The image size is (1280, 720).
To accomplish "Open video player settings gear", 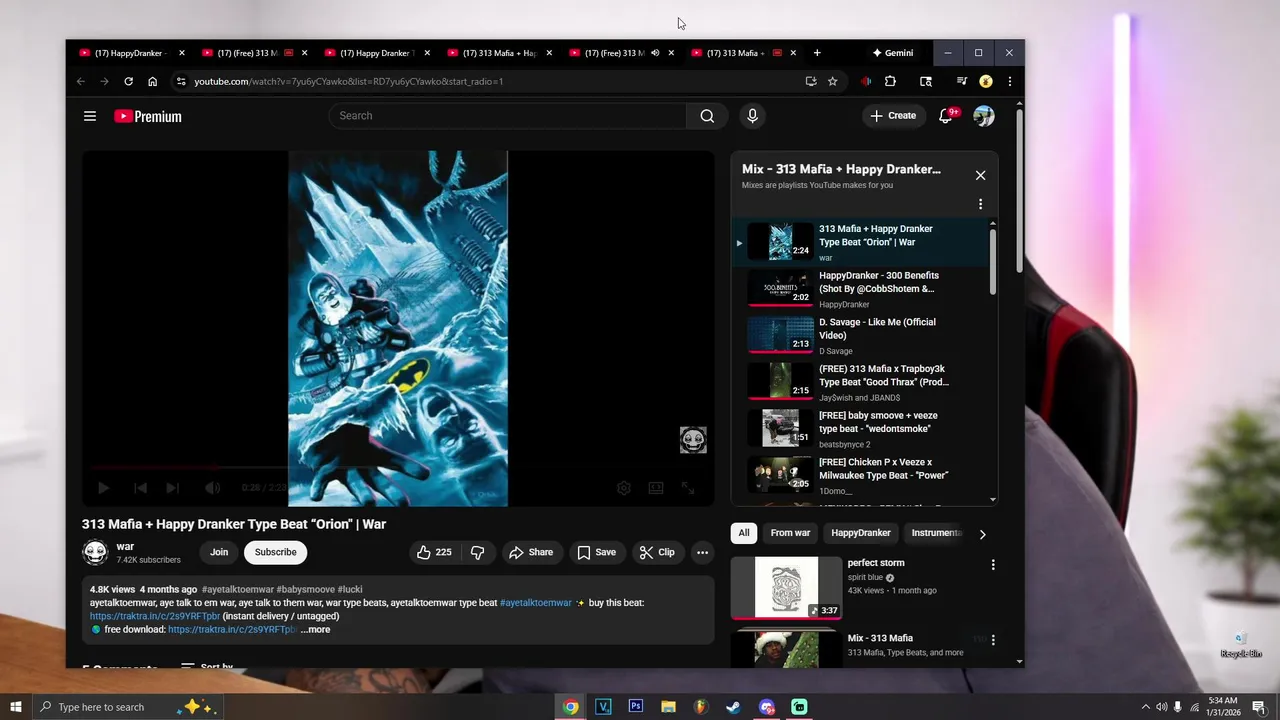I will pyautogui.click(x=624, y=488).
